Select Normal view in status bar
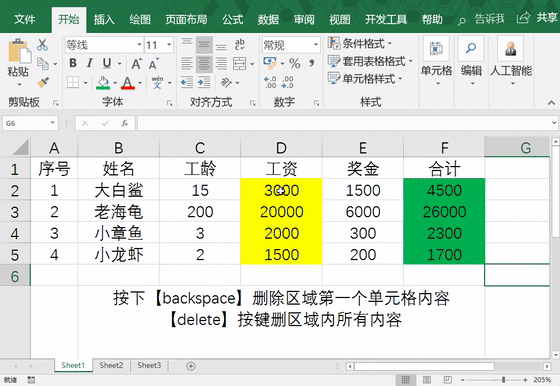The image size is (560, 386). click(405, 380)
